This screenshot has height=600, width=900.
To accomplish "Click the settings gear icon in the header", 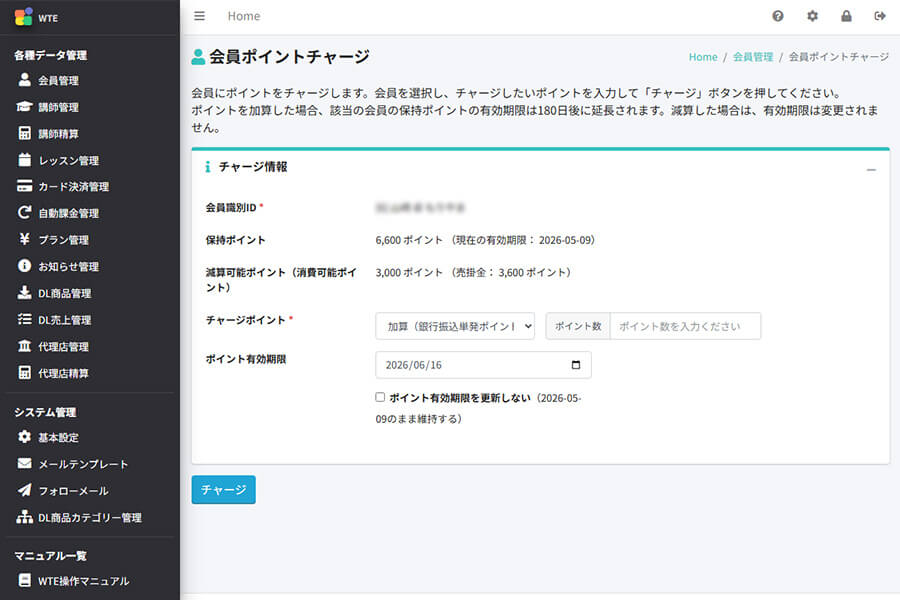I will coord(812,16).
